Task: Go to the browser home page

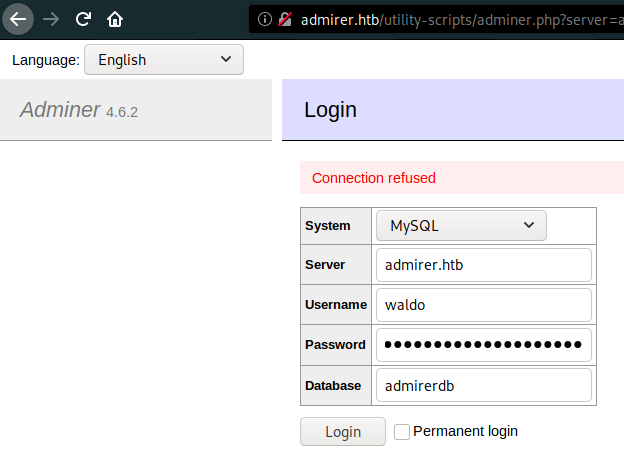Action: (x=115, y=19)
